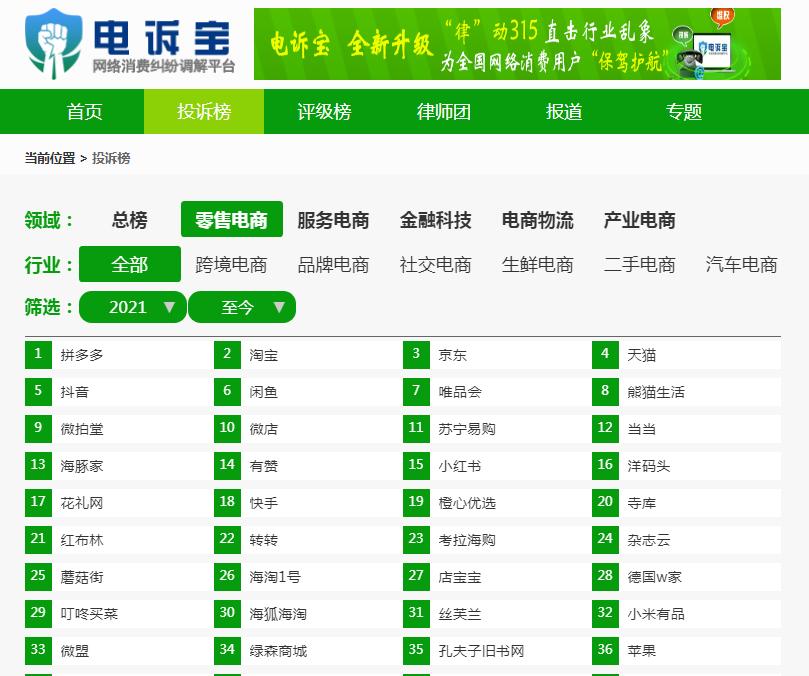Viewport: 809px width, 676px height.
Task: Select the 服务电商 category tab
Action: [332, 219]
